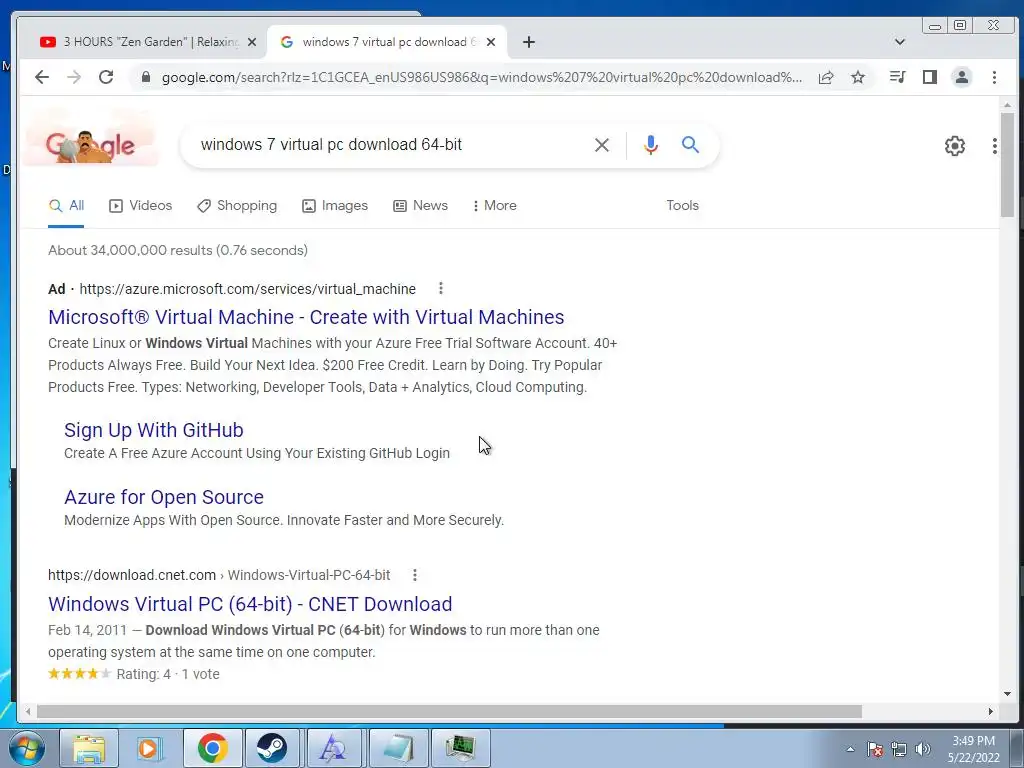The height and width of the screenshot is (768, 1024).
Task: Expand the More search filters menu
Action: 494,205
